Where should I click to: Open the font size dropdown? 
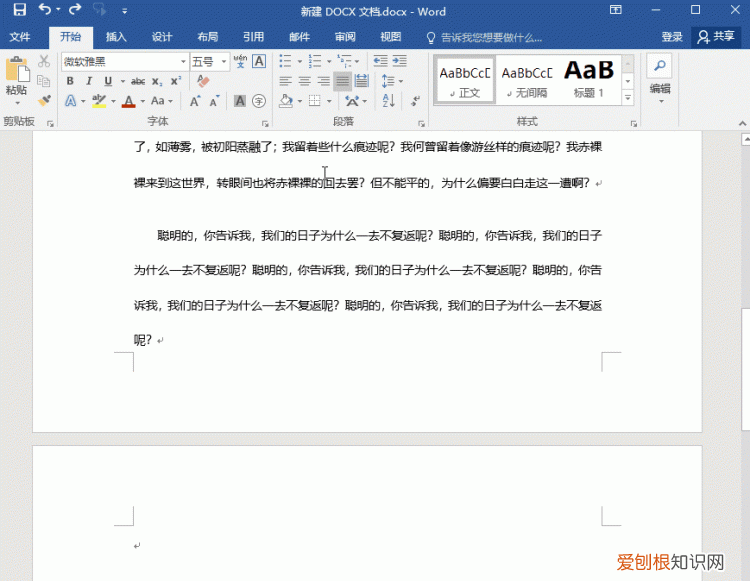coord(224,62)
